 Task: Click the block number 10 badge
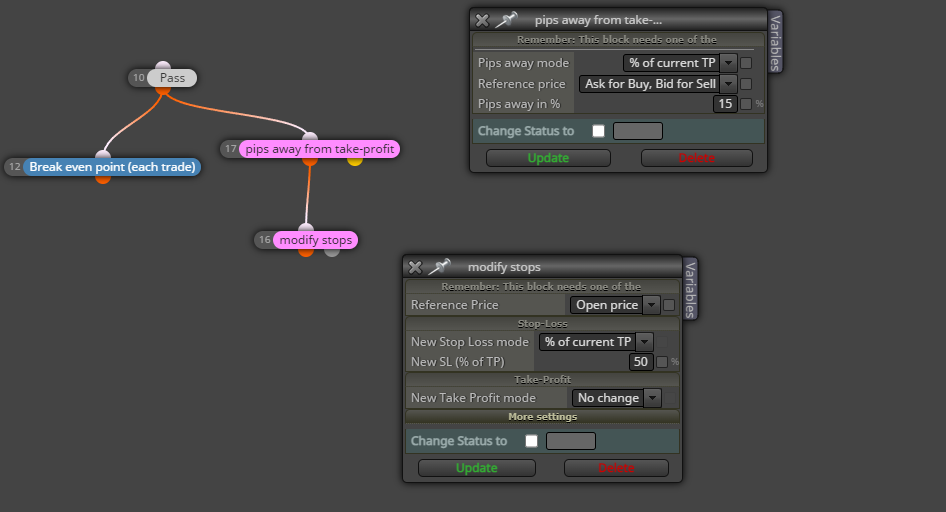139,78
